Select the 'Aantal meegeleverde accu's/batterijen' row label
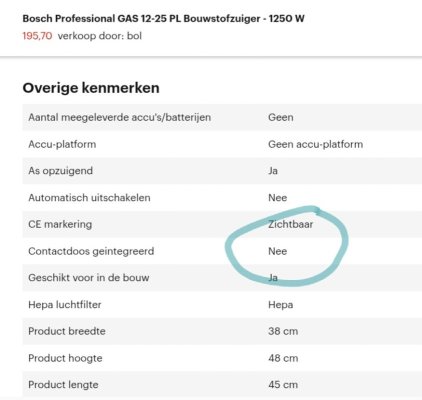422x400 pixels. 120,117
